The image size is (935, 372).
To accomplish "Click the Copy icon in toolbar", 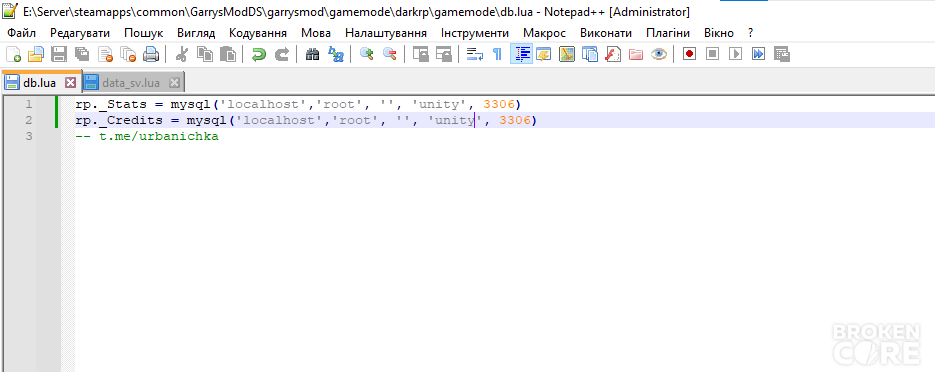I will (205, 55).
